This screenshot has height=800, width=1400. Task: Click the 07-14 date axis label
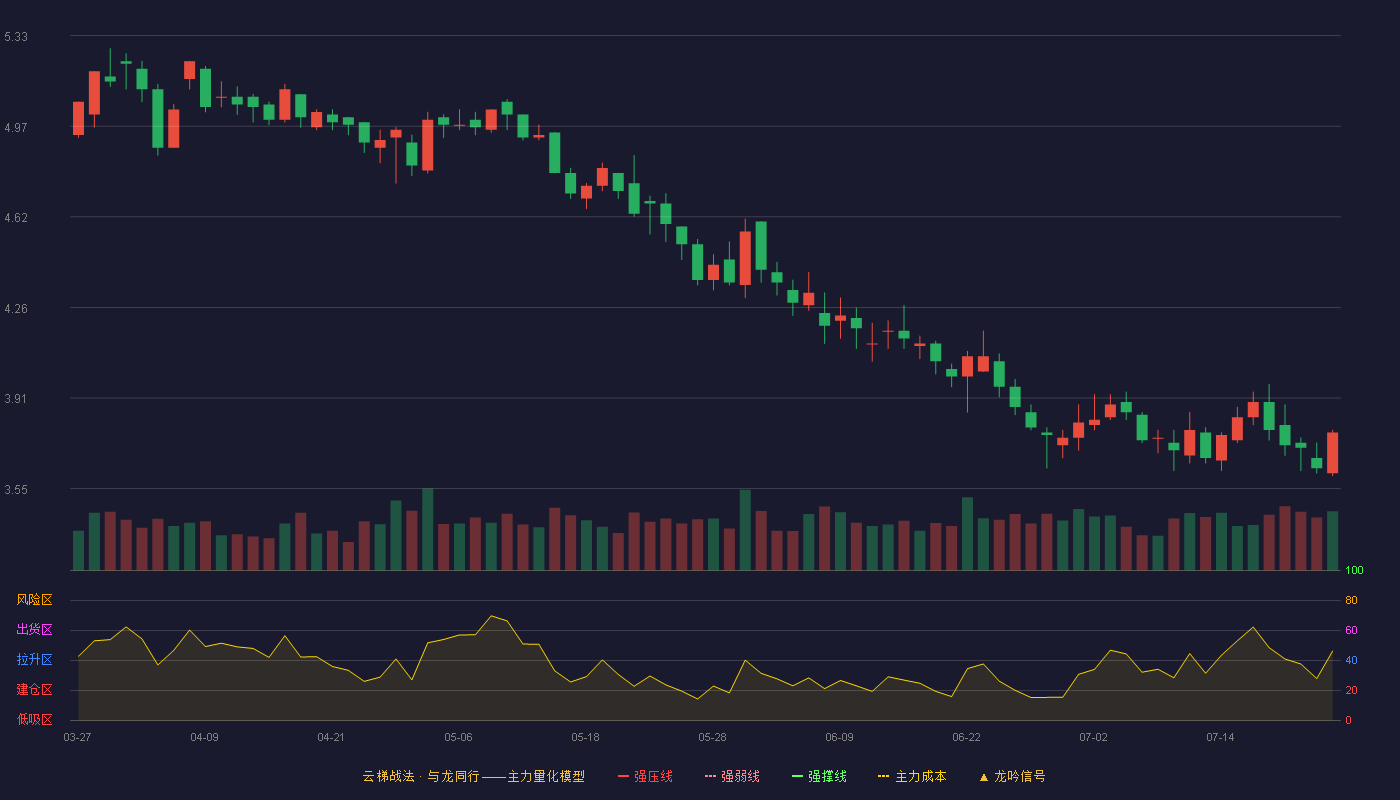click(1220, 737)
